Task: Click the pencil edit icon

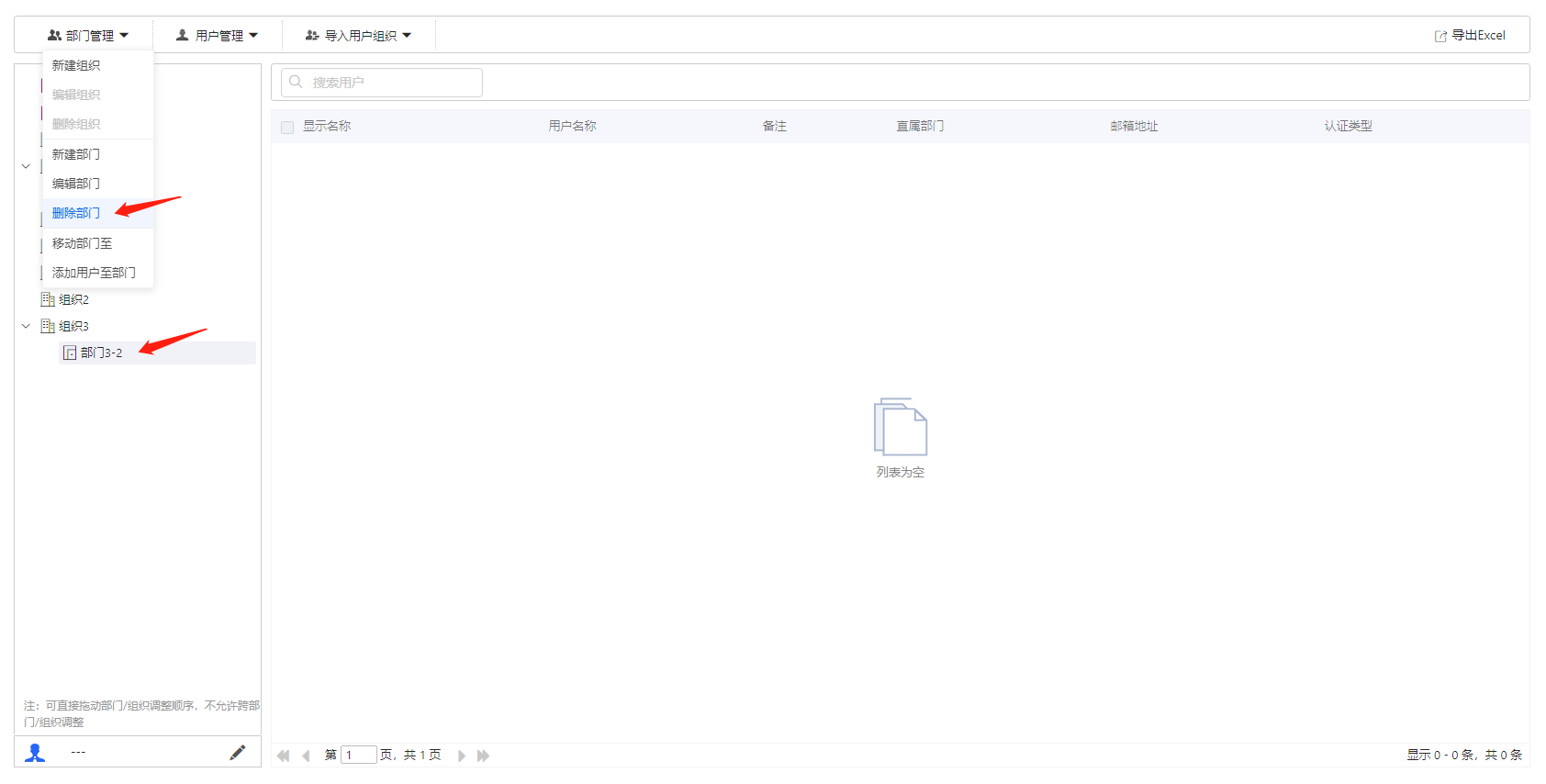Action: (238, 753)
